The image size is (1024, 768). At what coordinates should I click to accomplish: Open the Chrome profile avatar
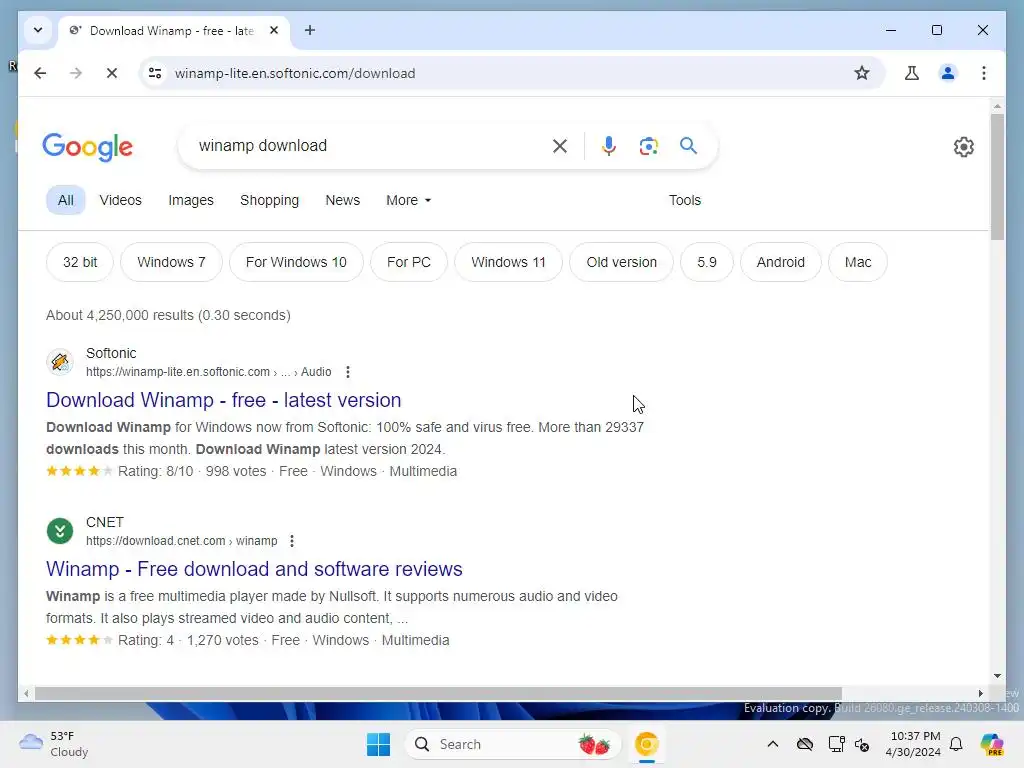click(x=948, y=73)
